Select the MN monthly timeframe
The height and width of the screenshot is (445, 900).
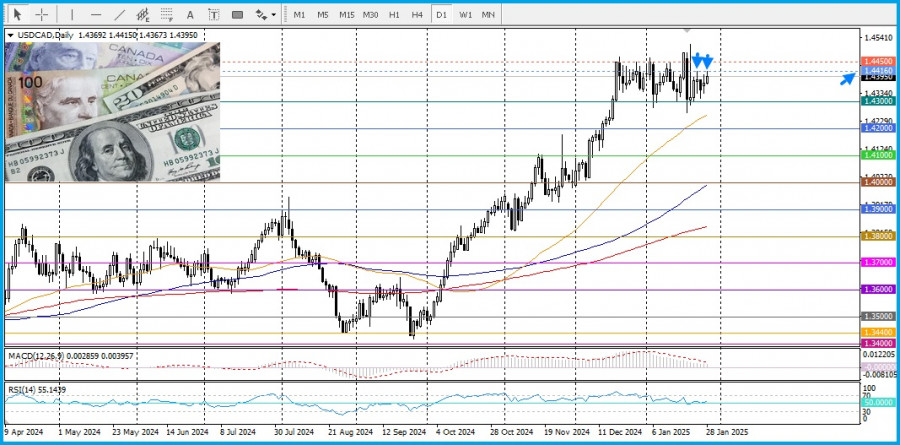click(488, 15)
